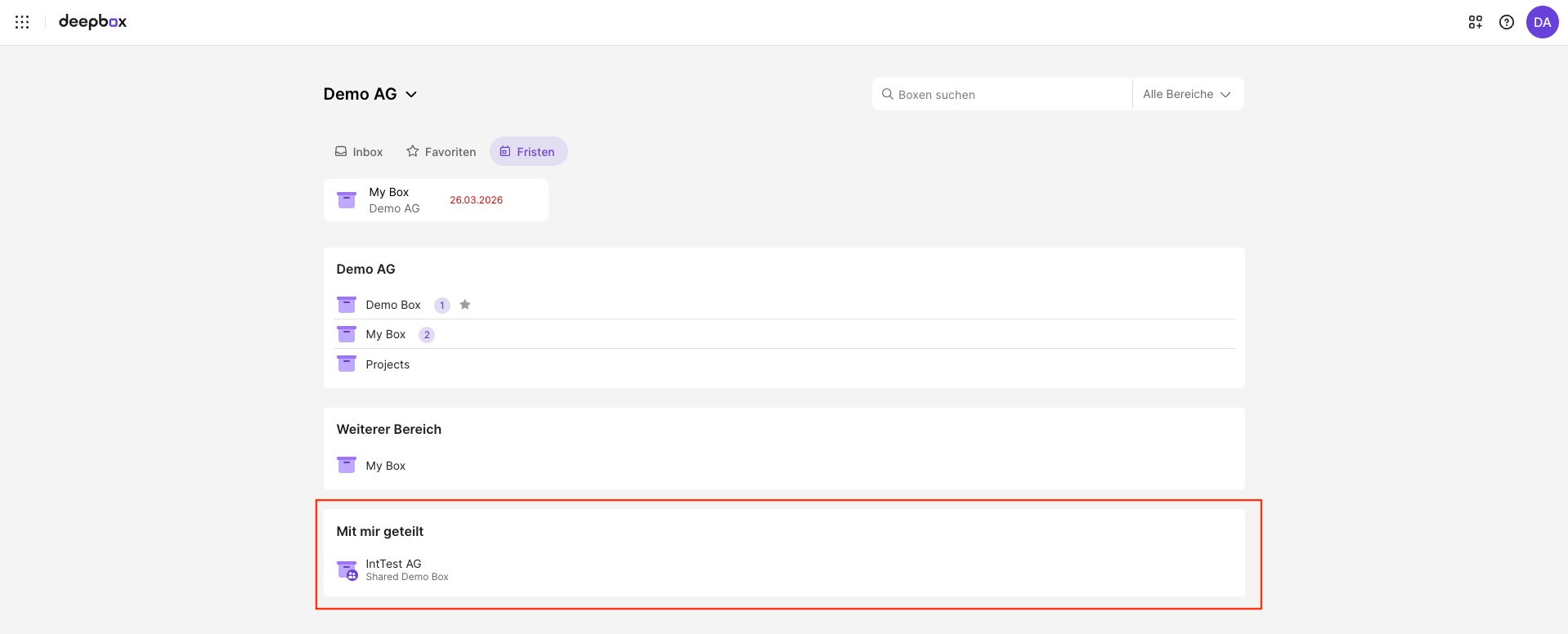Click the 26.03.2026 deadline date
This screenshot has width=1568, height=634.
(476, 200)
